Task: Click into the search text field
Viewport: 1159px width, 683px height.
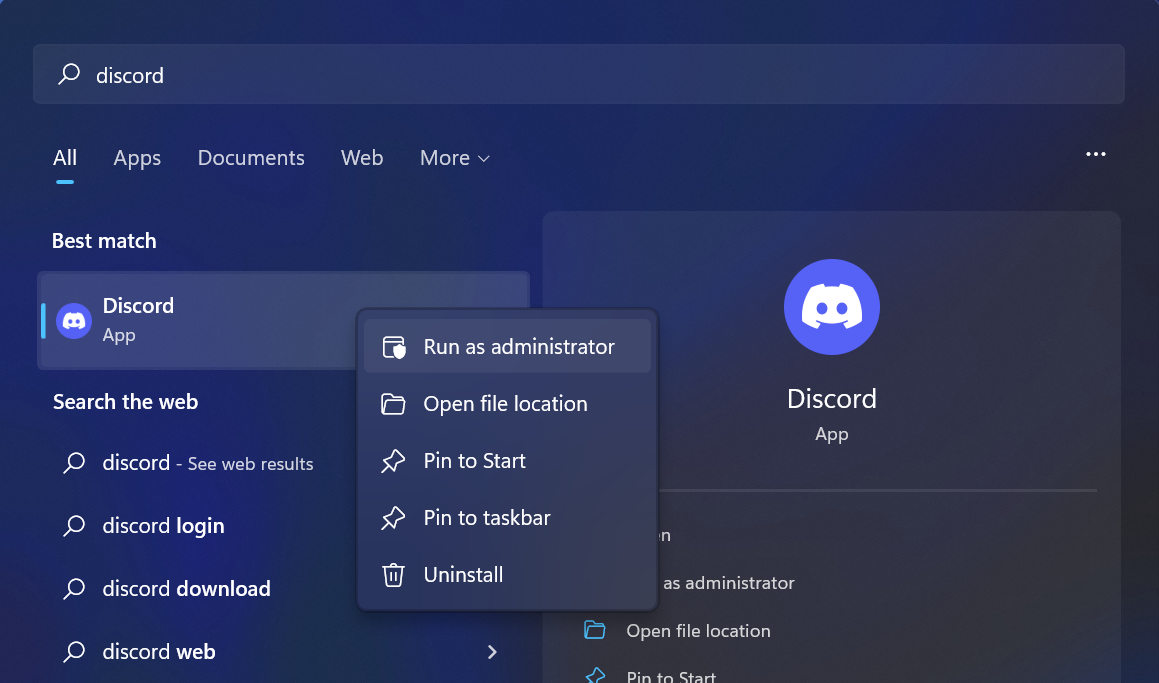Action: click(x=600, y=75)
